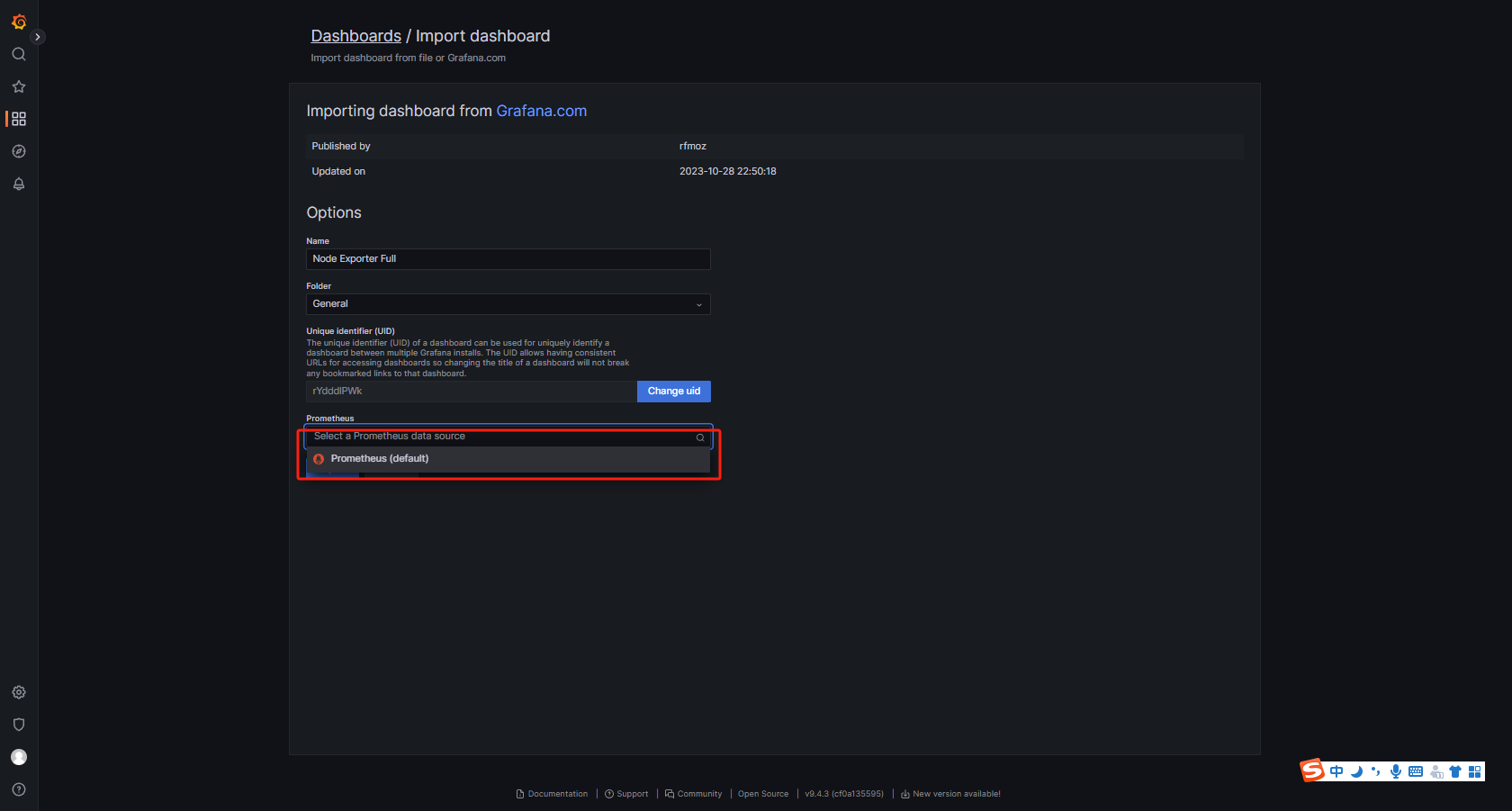Viewport: 1512px width, 811px height.
Task: Edit the dashboard Name field
Action: (508, 259)
